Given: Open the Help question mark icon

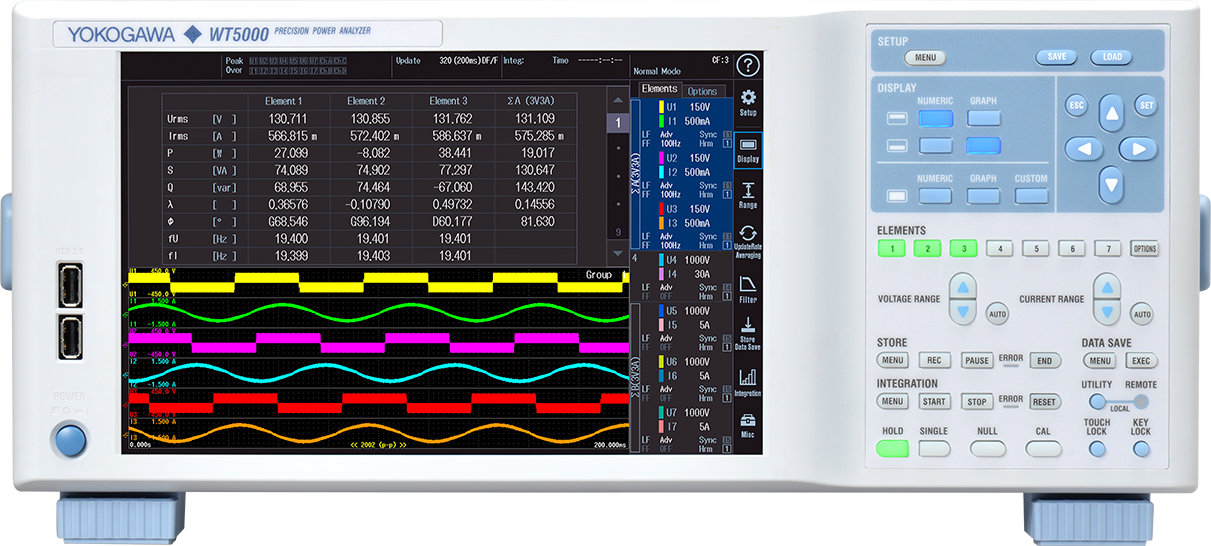Looking at the screenshot, I should [747, 66].
